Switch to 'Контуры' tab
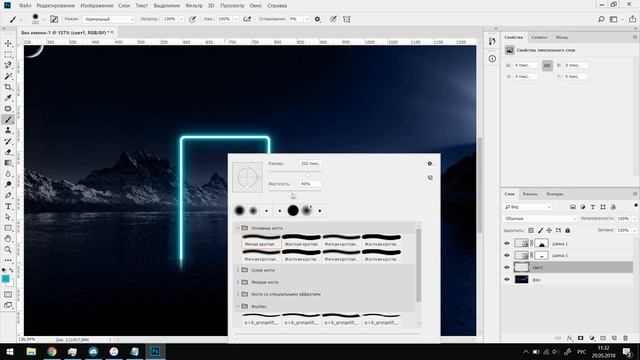 click(x=555, y=194)
